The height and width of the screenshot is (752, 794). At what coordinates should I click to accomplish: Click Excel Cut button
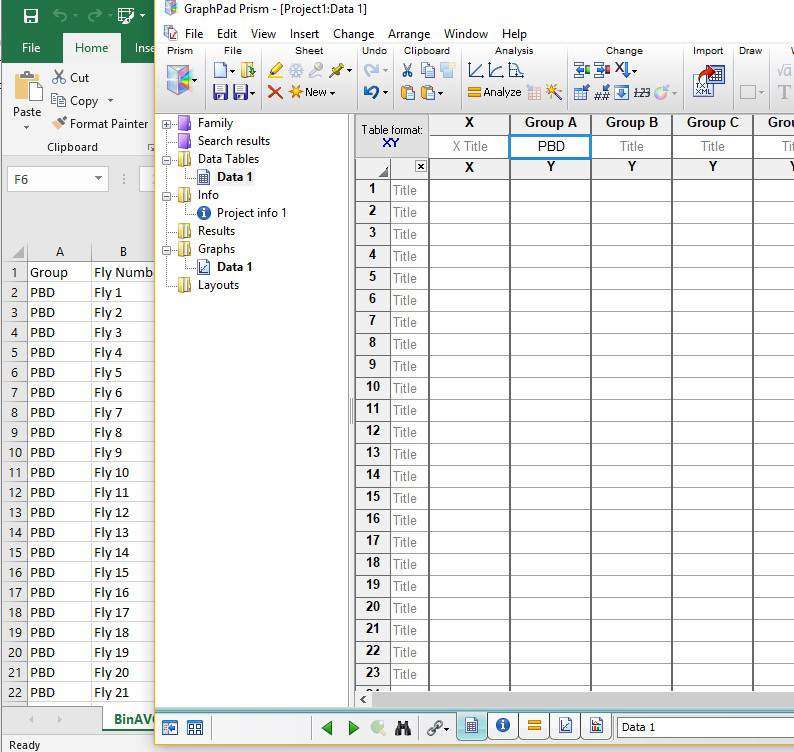tap(71, 77)
